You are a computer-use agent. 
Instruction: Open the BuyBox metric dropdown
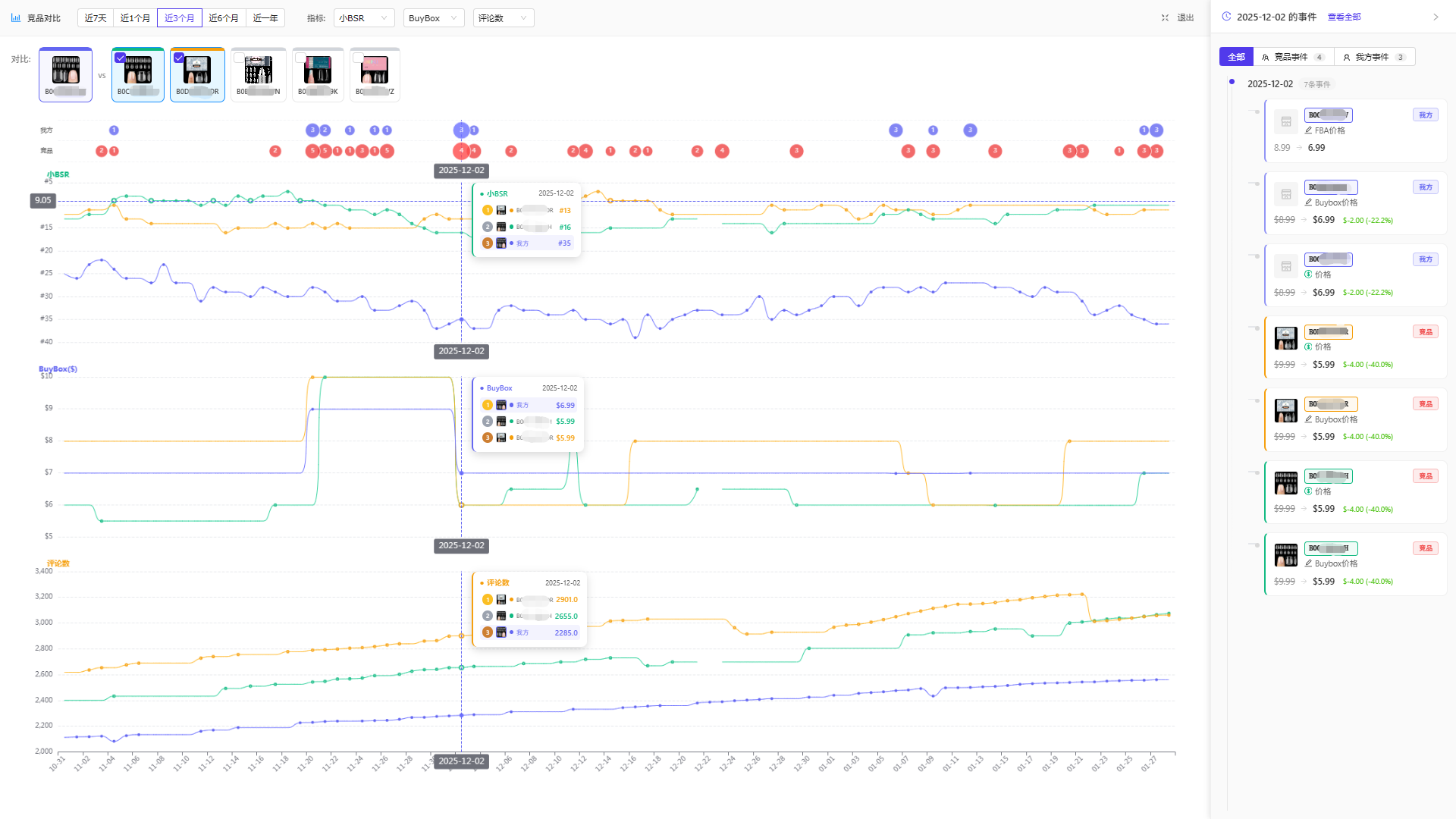point(434,18)
